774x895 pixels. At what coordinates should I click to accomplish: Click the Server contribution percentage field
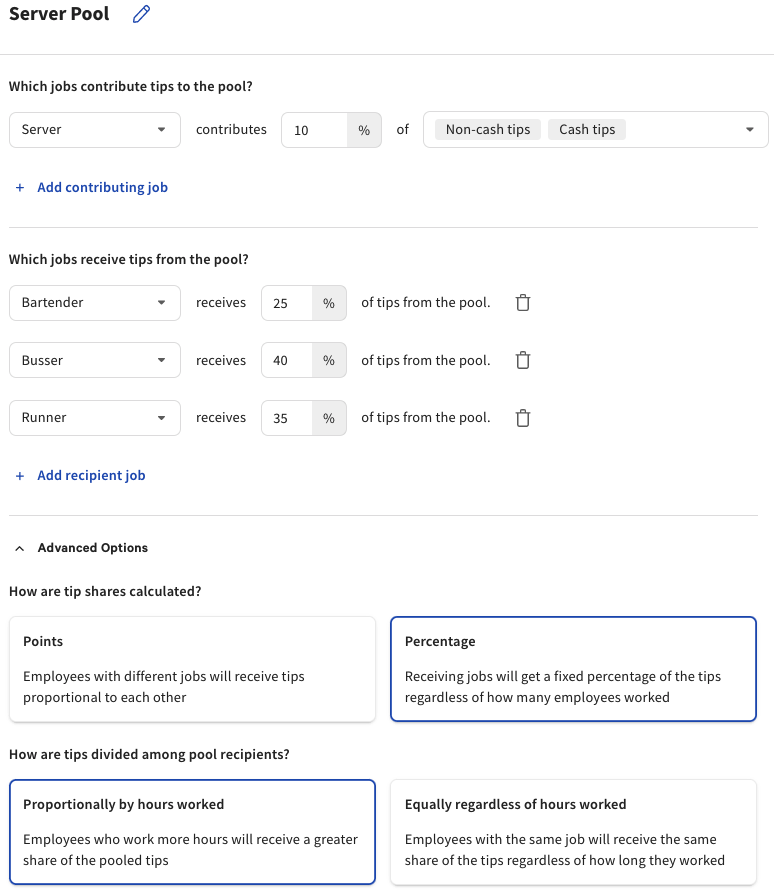coord(315,129)
